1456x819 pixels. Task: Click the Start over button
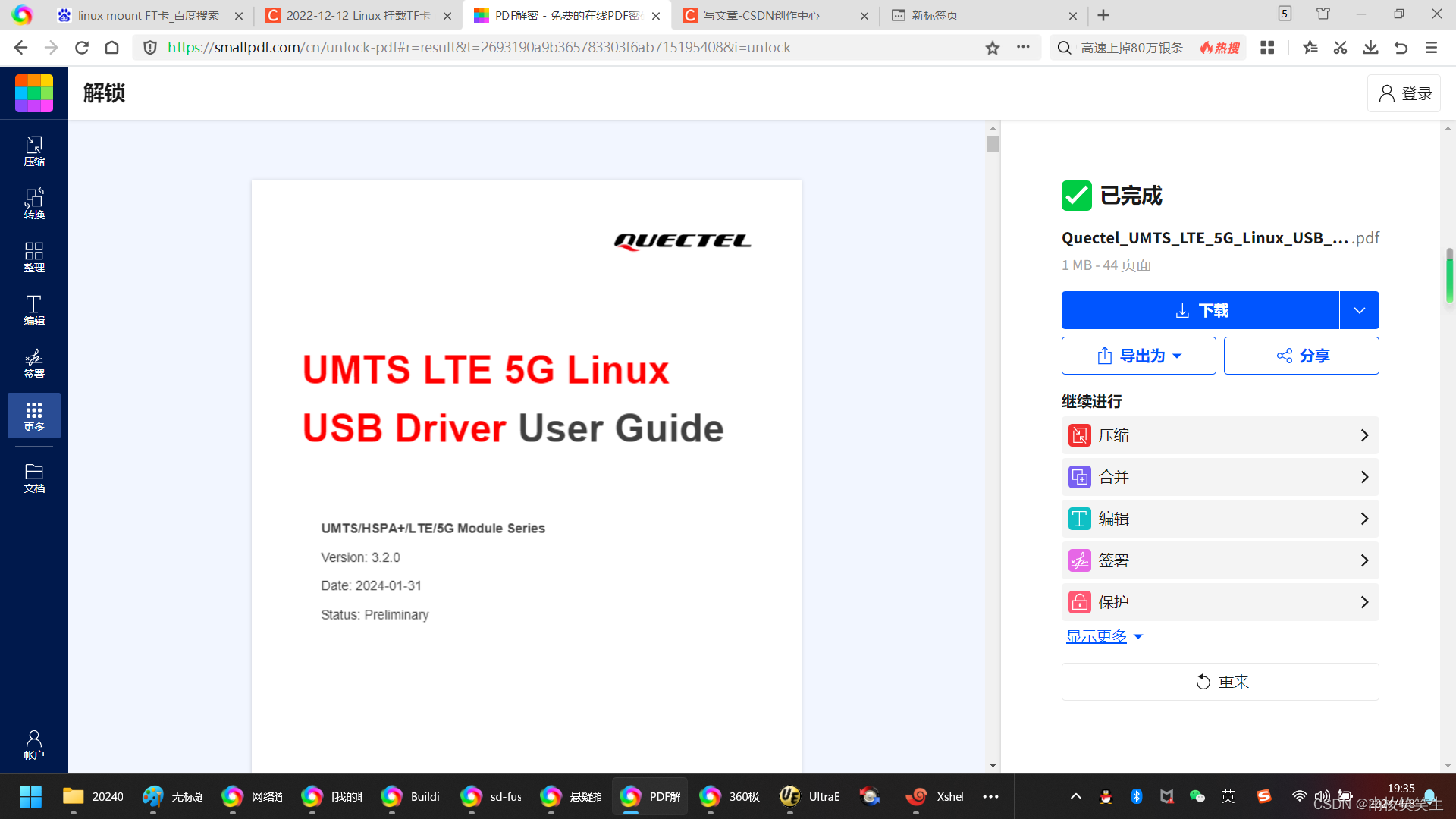pos(1220,682)
